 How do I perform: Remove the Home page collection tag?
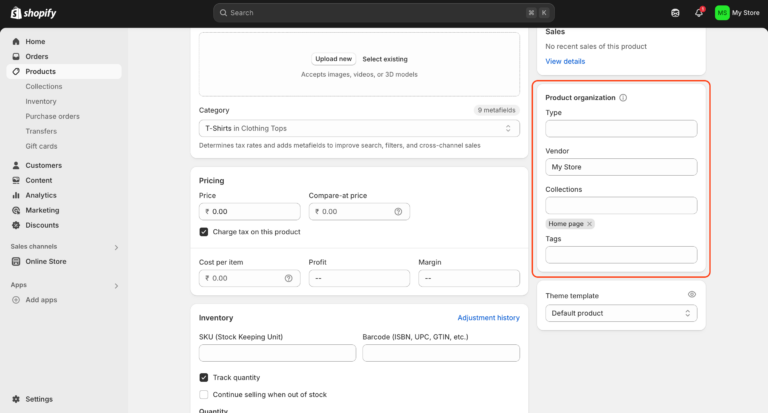coord(590,224)
